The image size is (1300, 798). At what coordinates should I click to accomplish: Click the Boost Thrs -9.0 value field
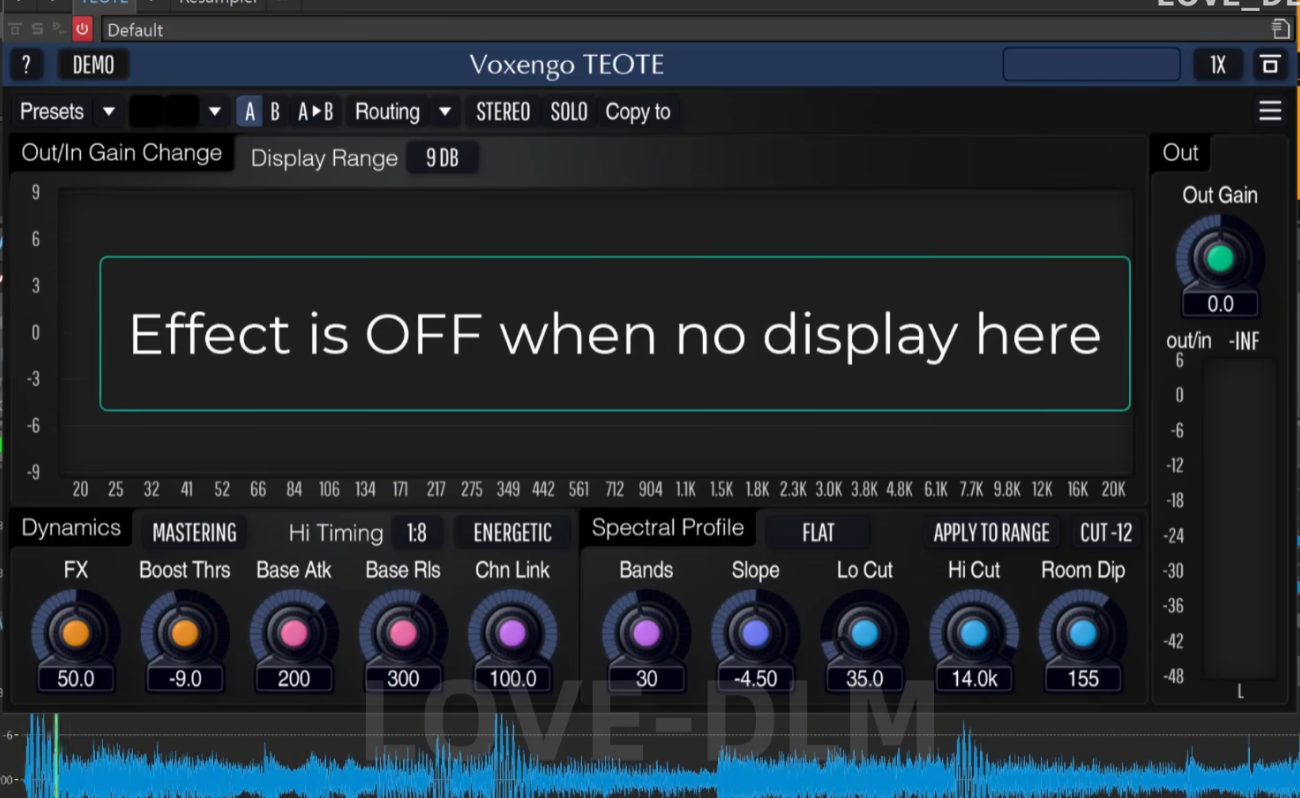[x=185, y=679]
